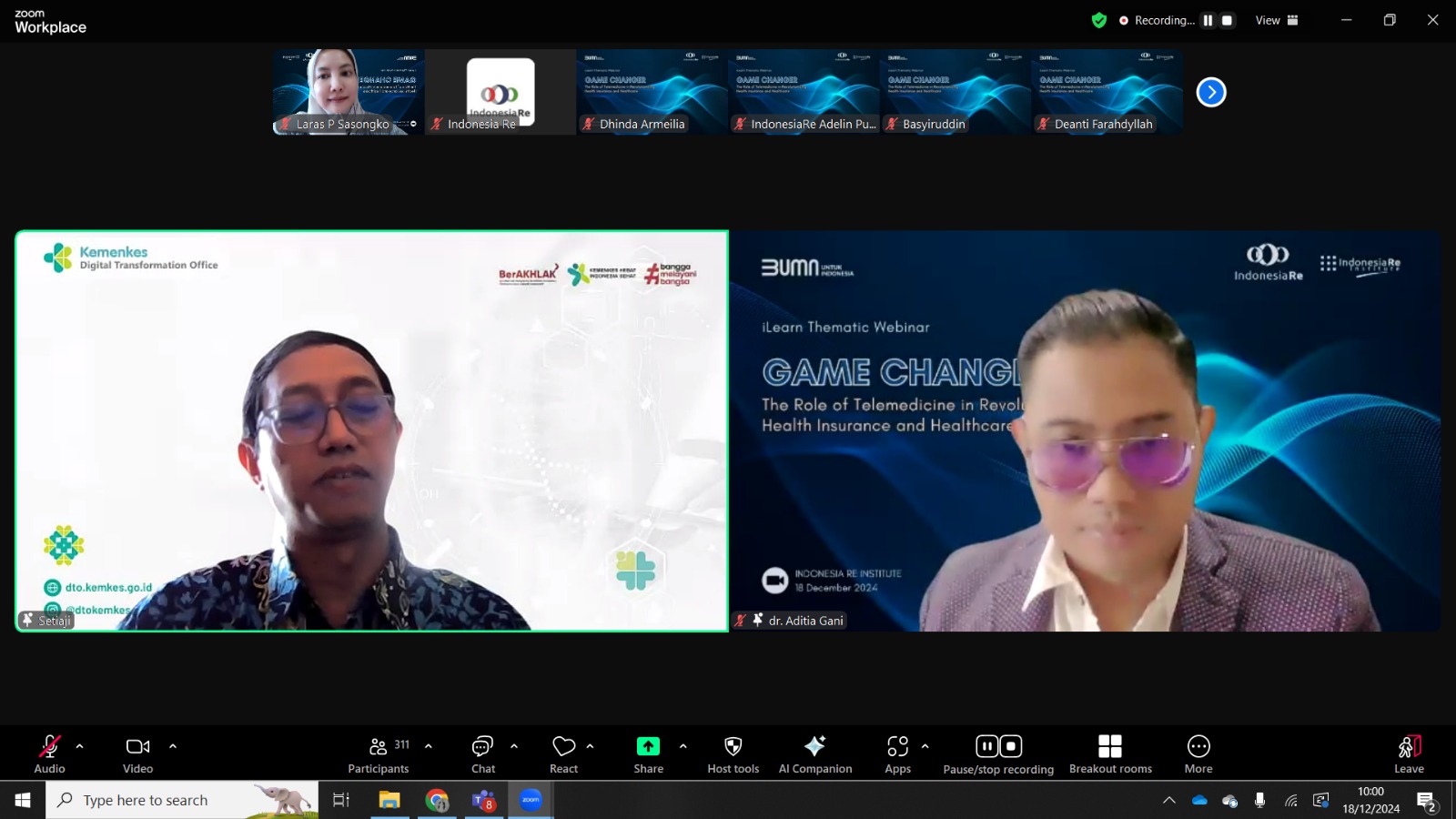This screenshot has height=819, width=1456.
Task: Open Wi-Fi network tray icon
Action: pyautogui.click(x=1291, y=801)
